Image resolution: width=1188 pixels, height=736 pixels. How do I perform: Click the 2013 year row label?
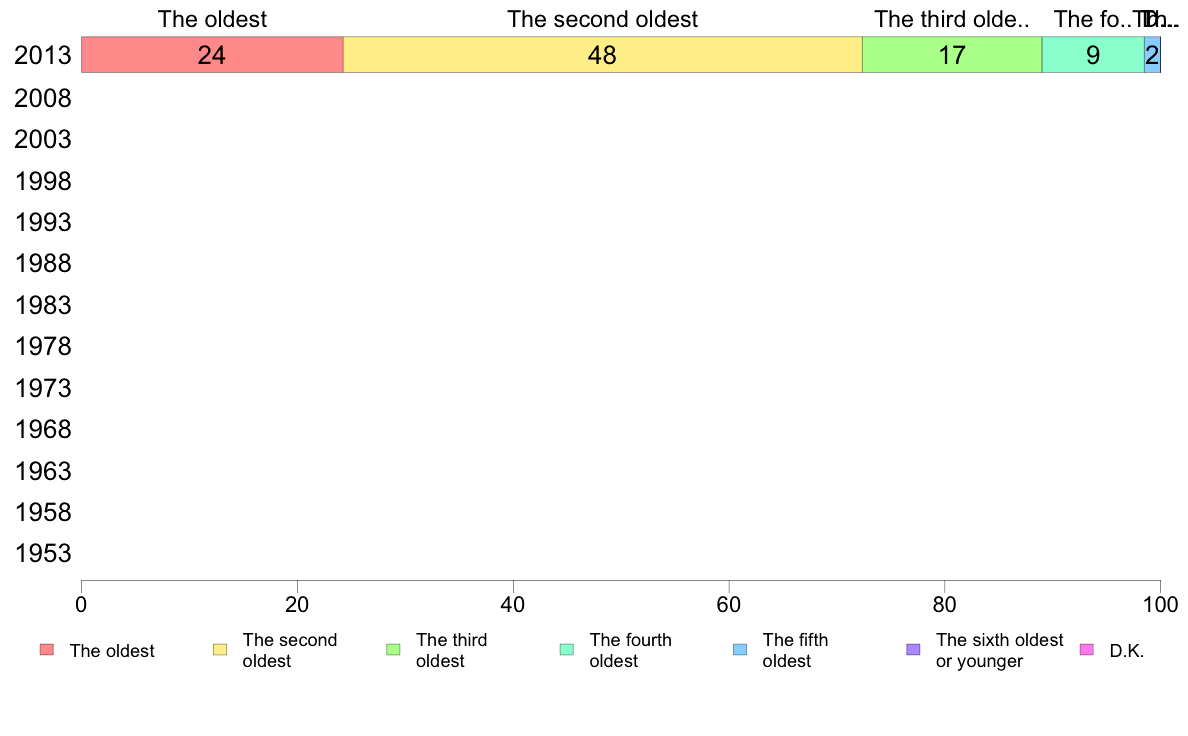(x=43, y=55)
